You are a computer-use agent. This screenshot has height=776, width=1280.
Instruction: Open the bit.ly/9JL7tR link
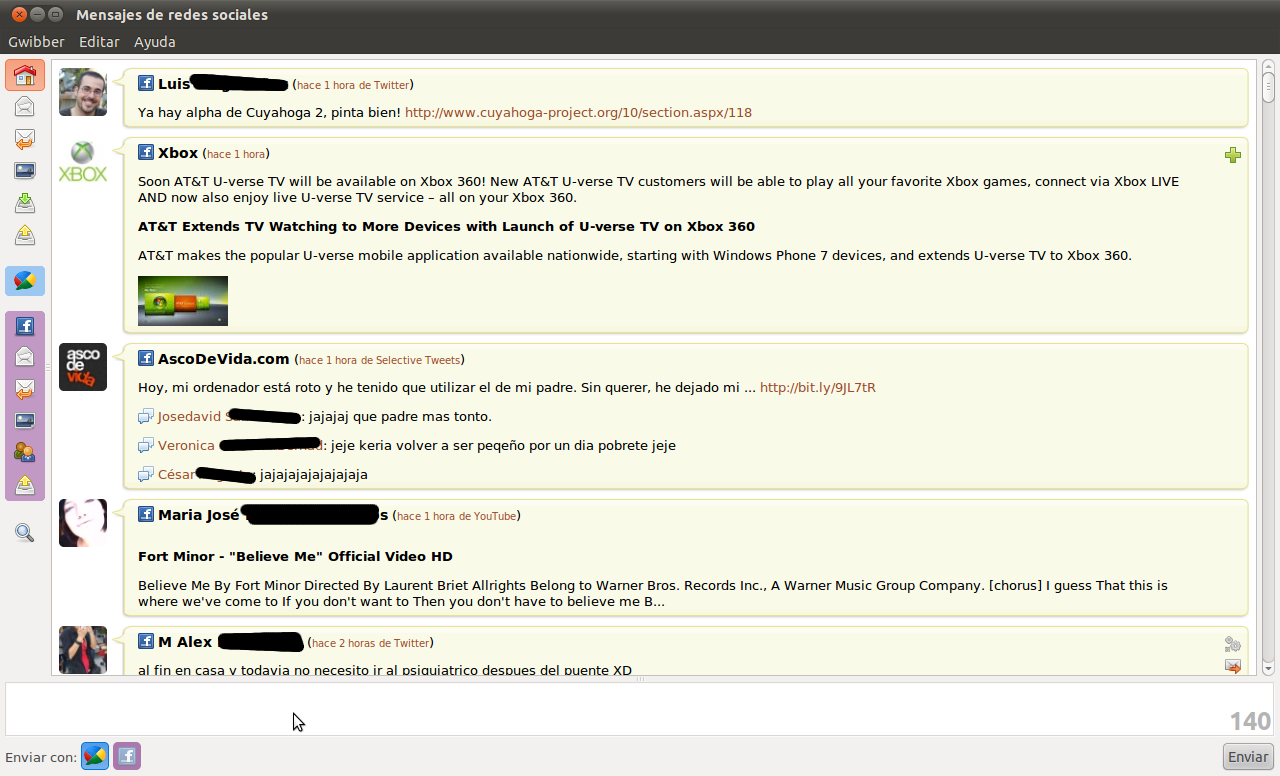(x=818, y=387)
